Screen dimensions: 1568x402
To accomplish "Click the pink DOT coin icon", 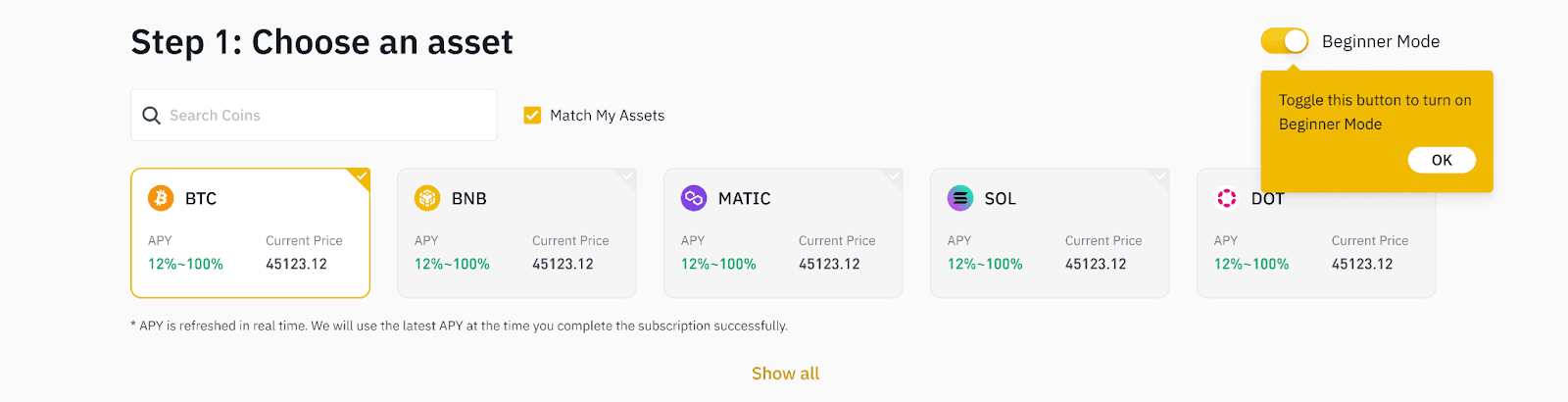I will [x=1227, y=198].
